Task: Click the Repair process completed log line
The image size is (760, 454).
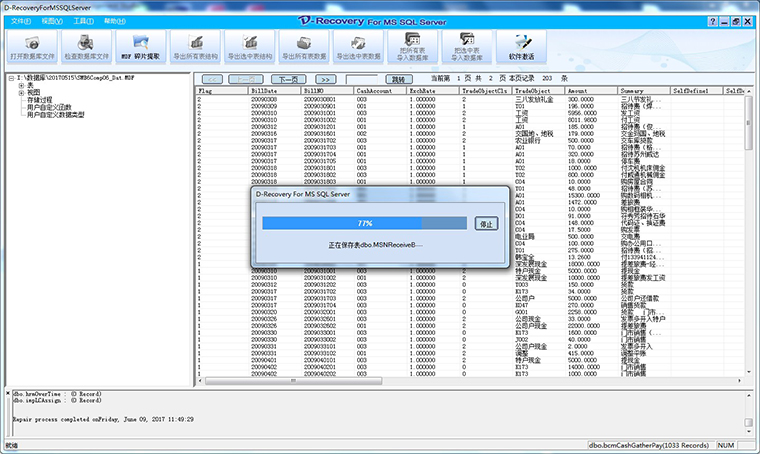Action: (103, 419)
